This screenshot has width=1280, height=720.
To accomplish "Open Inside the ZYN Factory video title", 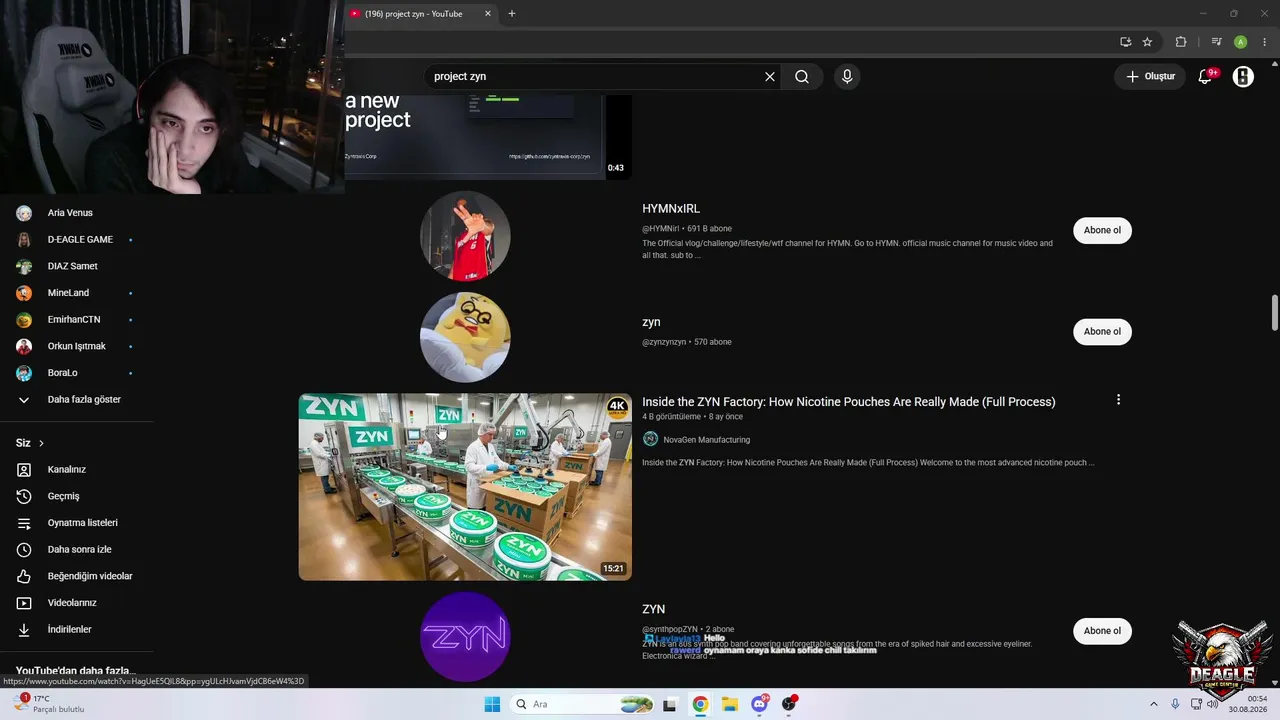I will coord(848,402).
